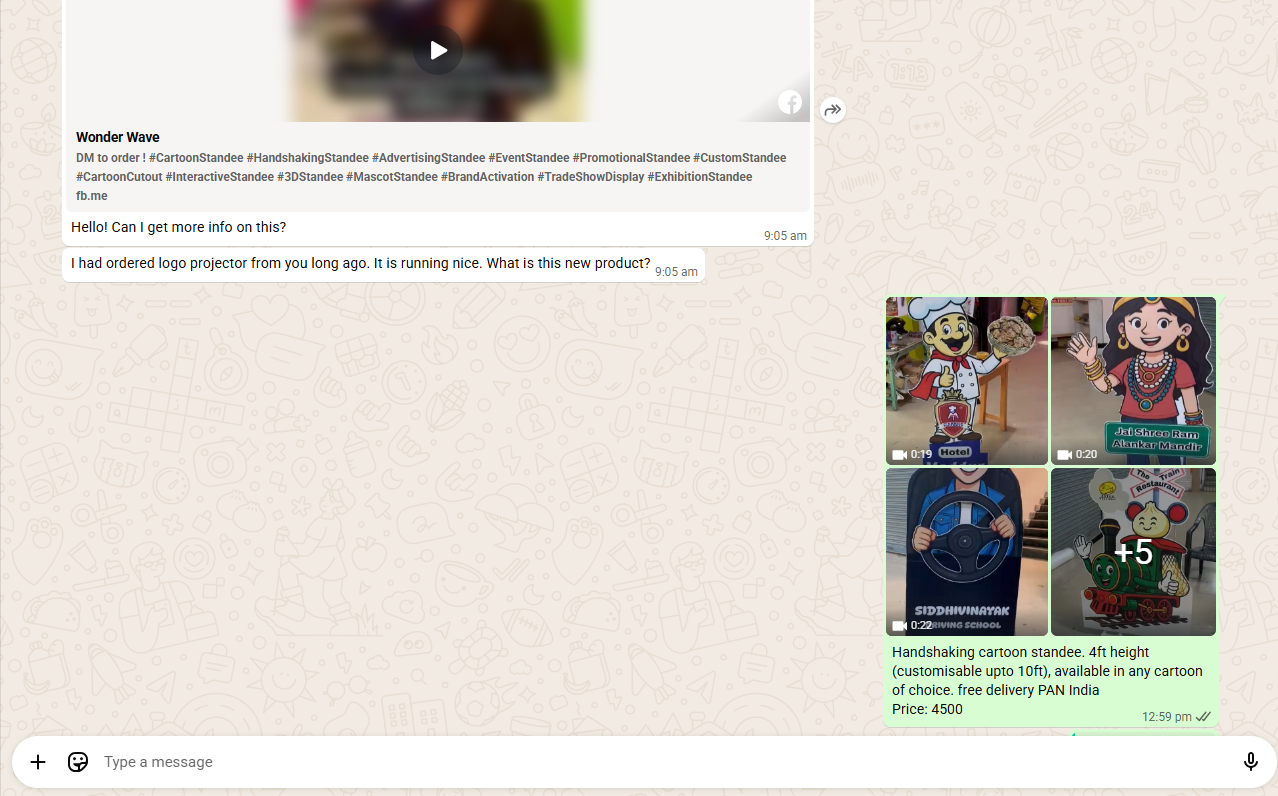
Task: Forward the Wonder Wave link message
Action: (x=833, y=110)
